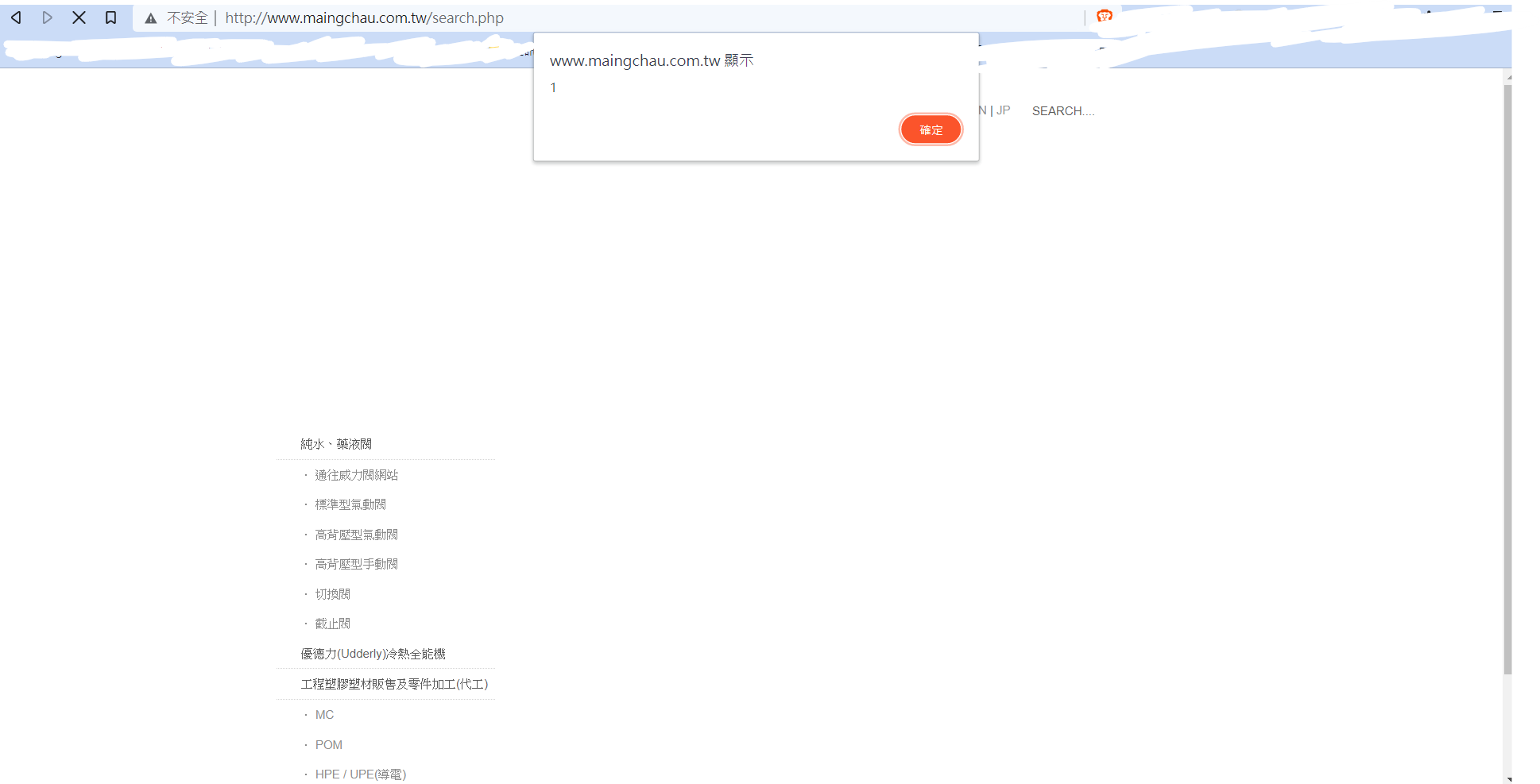Click the browser forward arrow
This screenshot has height=784, width=1540.
(x=47, y=17)
